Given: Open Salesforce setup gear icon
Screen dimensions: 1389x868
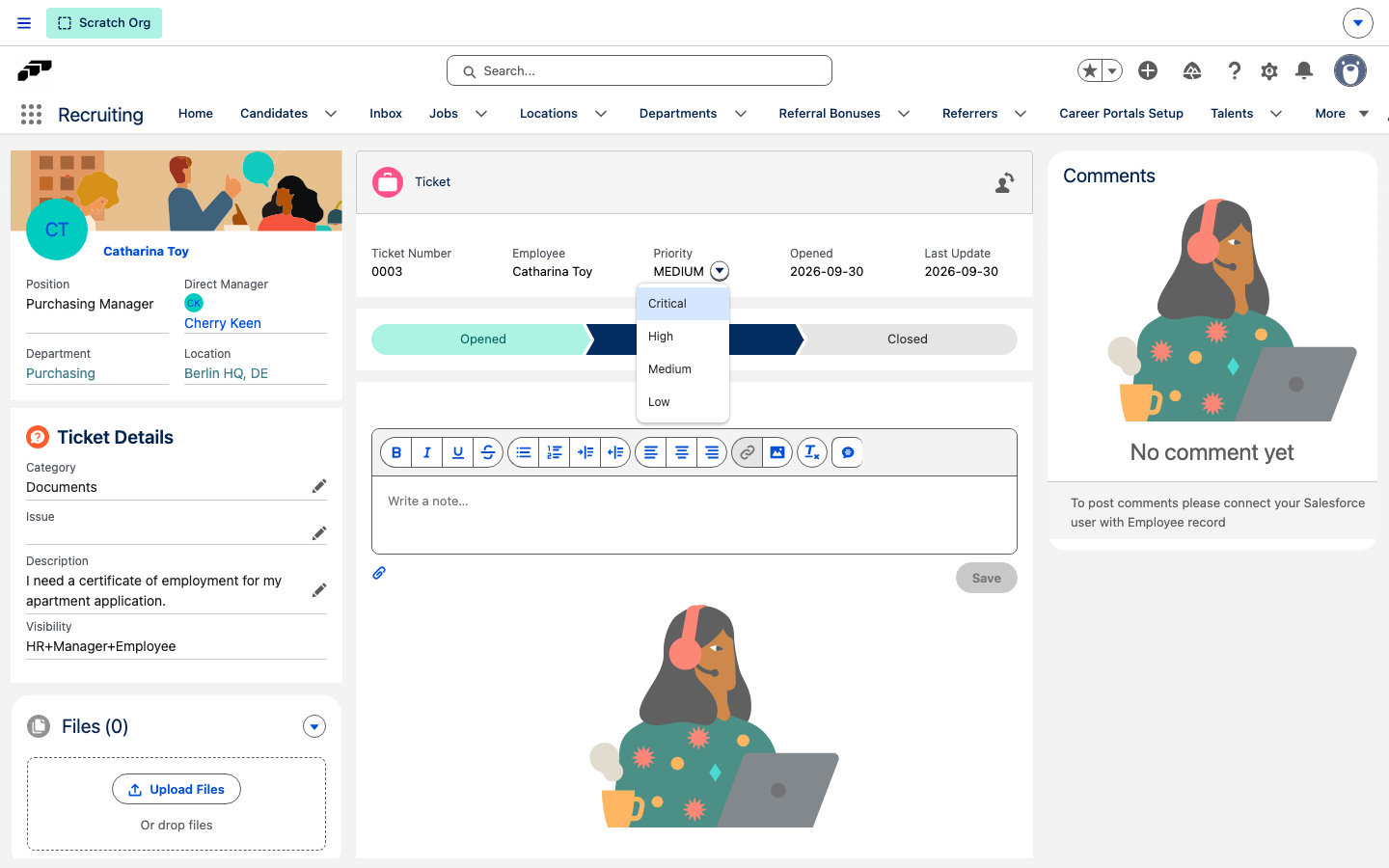Looking at the screenshot, I should click(1269, 70).
